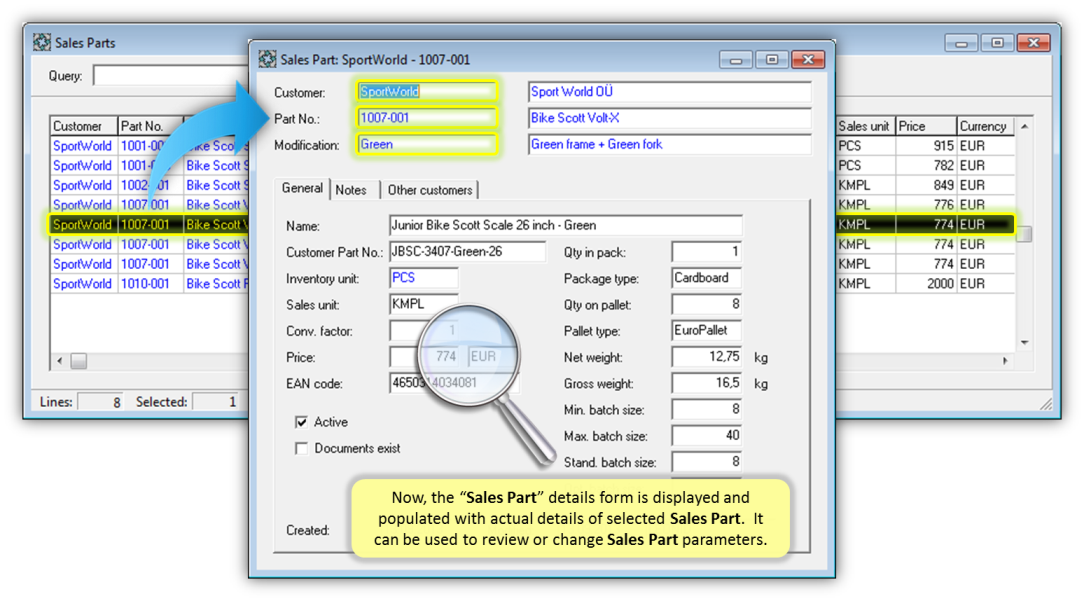
Task: Sort by the Customer column header
Action: click(84, 126)
